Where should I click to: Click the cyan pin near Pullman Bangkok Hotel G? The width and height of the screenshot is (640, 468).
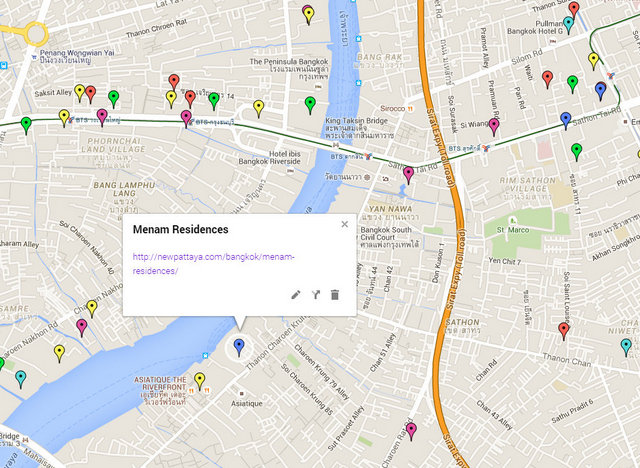[568, 25]
